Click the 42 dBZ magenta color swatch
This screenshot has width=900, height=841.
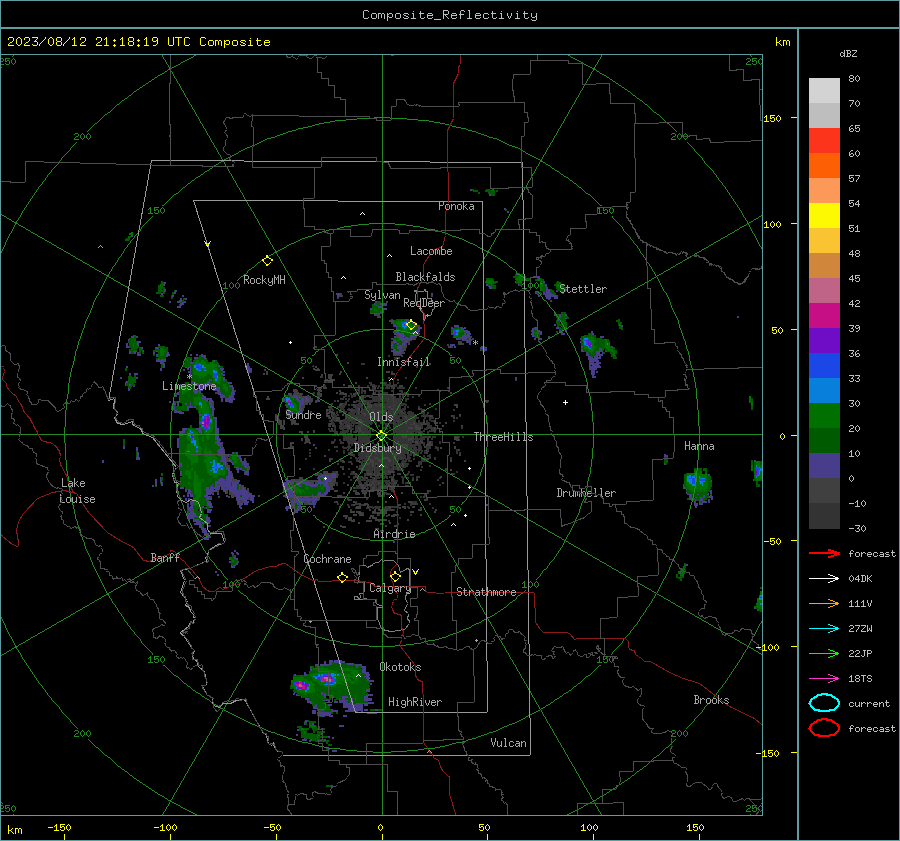tap(824, 315)
